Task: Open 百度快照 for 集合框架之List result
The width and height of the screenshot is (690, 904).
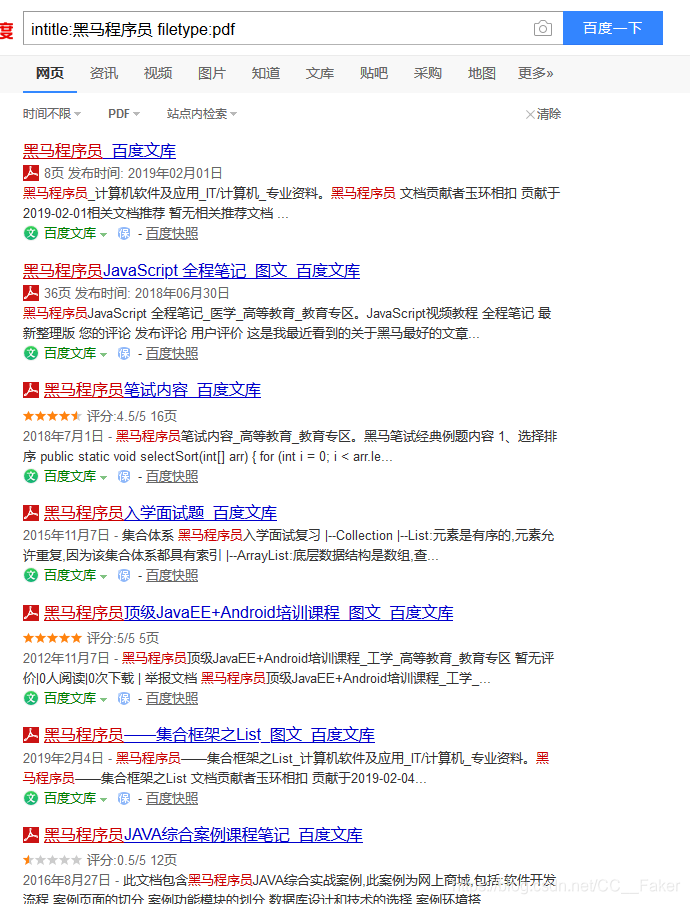Action: (172, 798)
